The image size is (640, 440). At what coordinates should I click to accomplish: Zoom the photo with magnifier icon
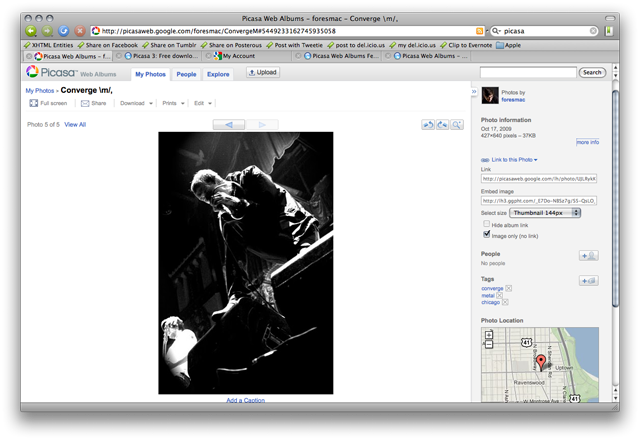[x=457, y=124]
